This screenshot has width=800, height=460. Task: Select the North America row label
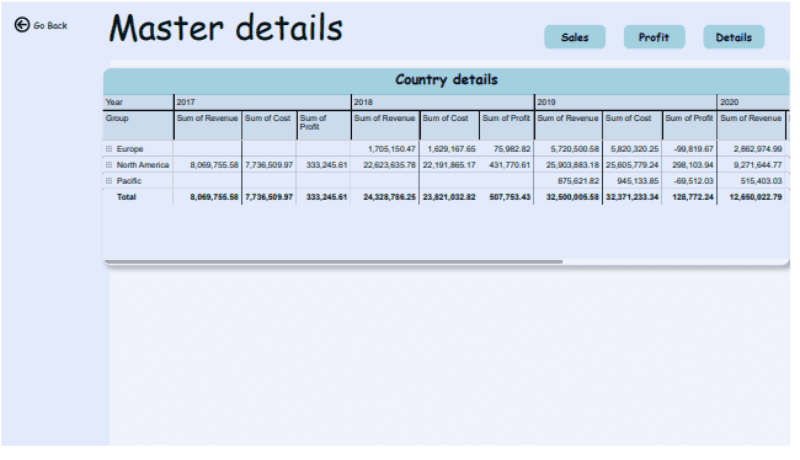144,166
